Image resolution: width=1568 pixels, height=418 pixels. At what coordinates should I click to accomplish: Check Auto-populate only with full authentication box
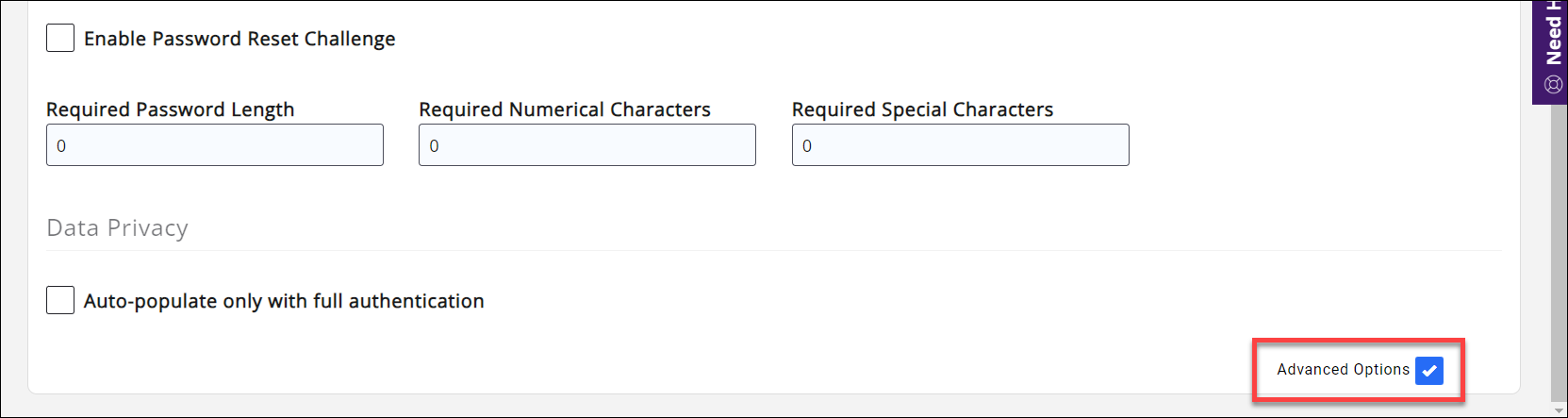[x=60, y=301]
